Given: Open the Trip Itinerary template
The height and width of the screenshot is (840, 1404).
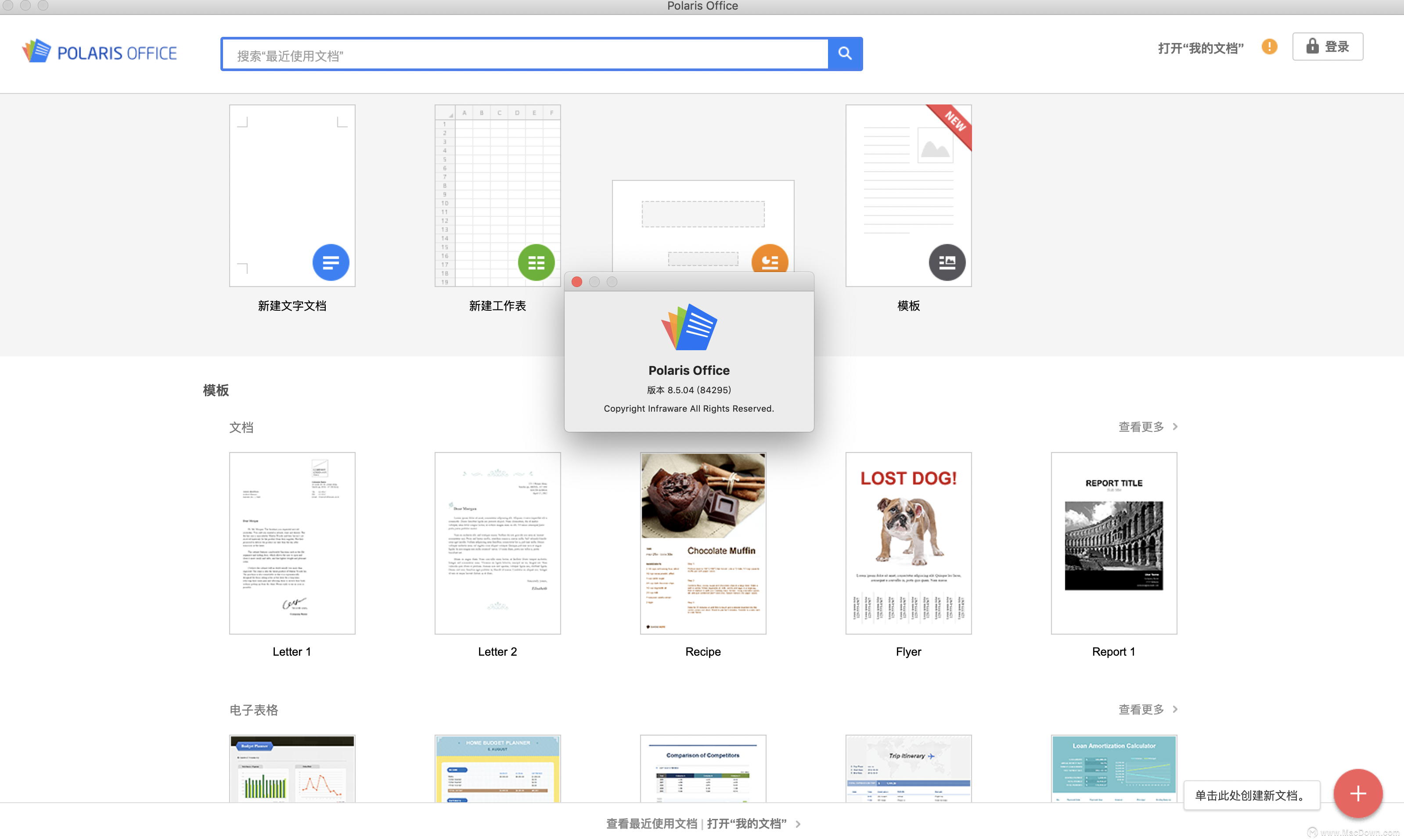Looking at the screenshot, I should (x=909, y=768).
